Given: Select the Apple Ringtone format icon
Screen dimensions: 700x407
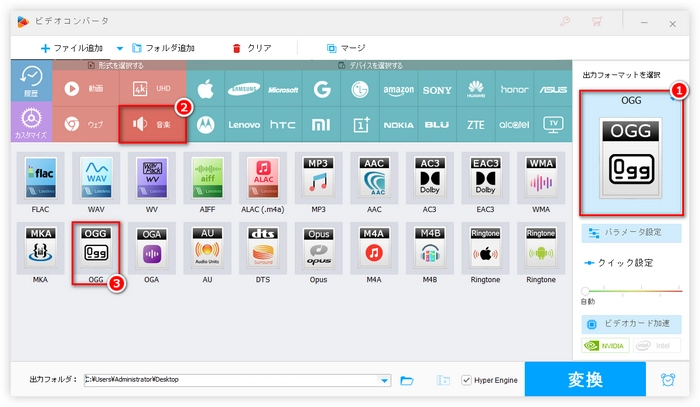Looking at the screenshot, I should (485, 248).
